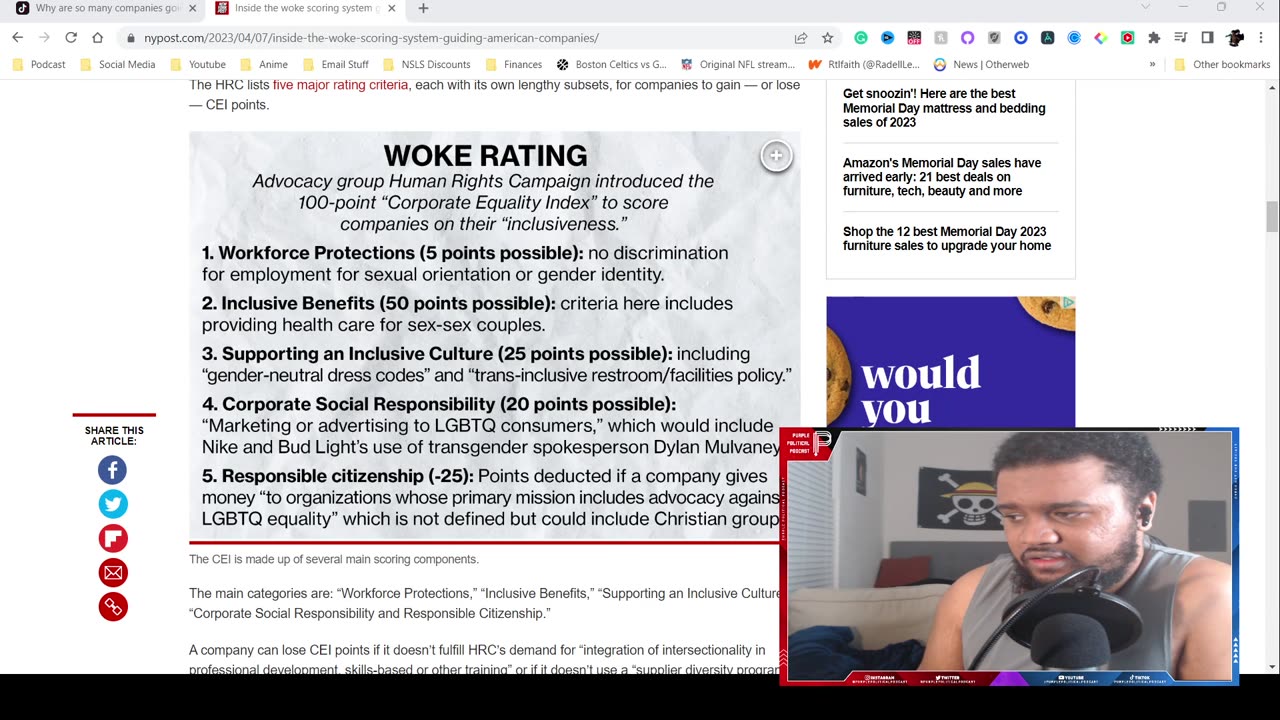Image resolution: width=1280 pixels, height=720 pixels.
Task: Click the page vertical scrollbar thumb
Action: [x=1272, y=216]
